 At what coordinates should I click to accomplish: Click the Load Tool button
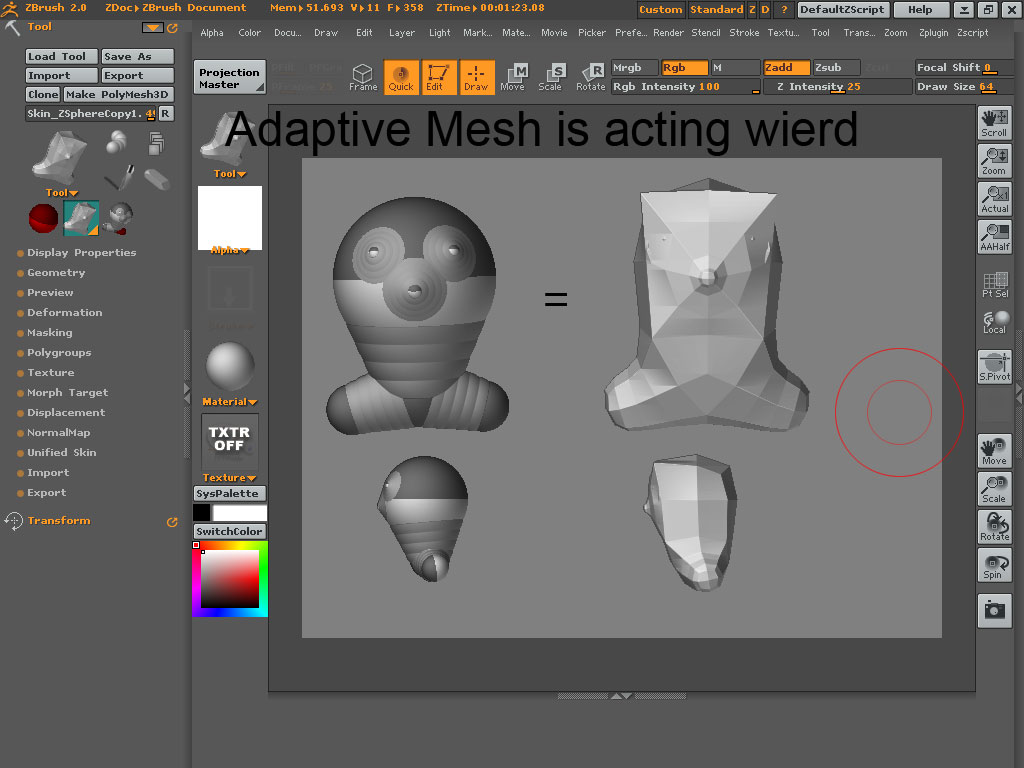point(61,57)
